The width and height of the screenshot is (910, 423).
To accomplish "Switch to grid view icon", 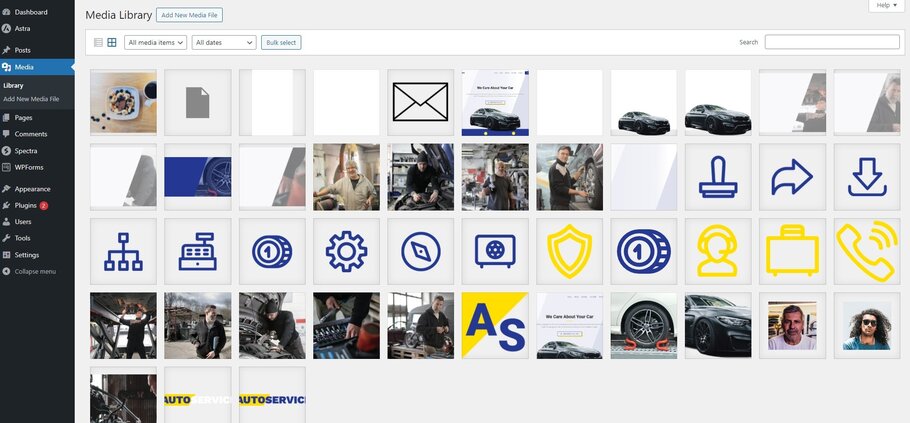I will [112, 43].
